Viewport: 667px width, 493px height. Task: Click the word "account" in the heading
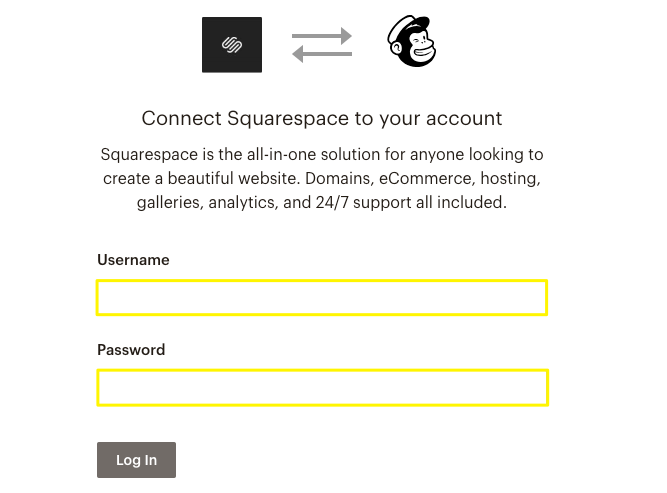click(x=461, y=119)
